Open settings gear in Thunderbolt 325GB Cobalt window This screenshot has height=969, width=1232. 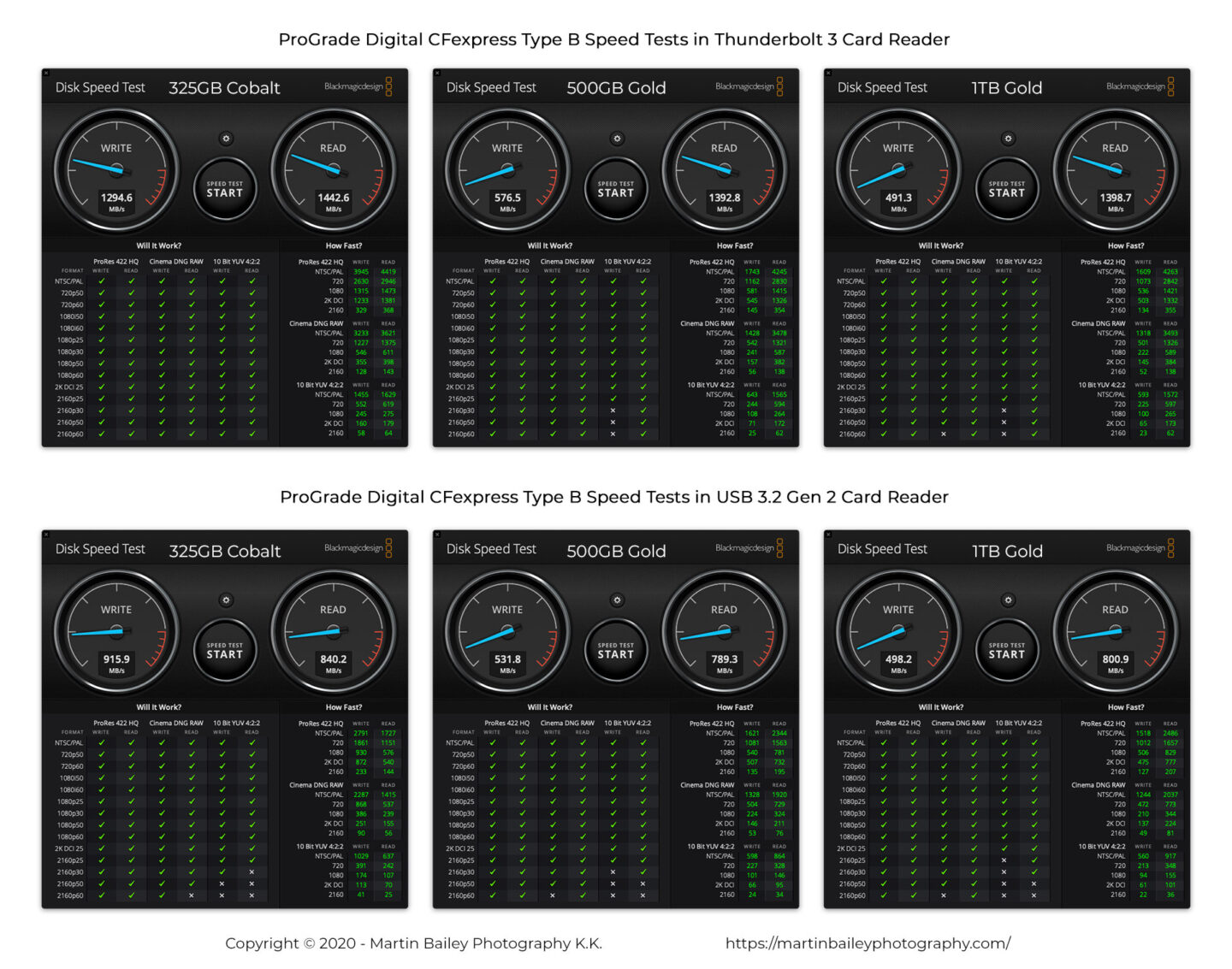(226, 139)
